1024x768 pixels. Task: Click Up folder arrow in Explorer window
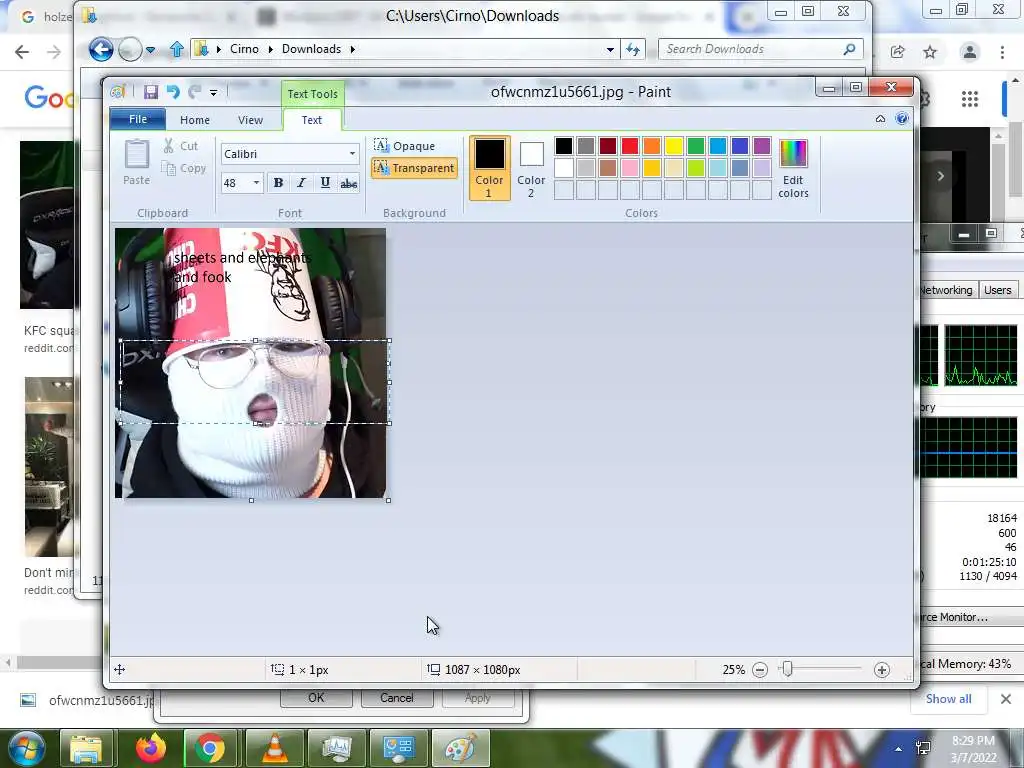(x=176, y=50)
